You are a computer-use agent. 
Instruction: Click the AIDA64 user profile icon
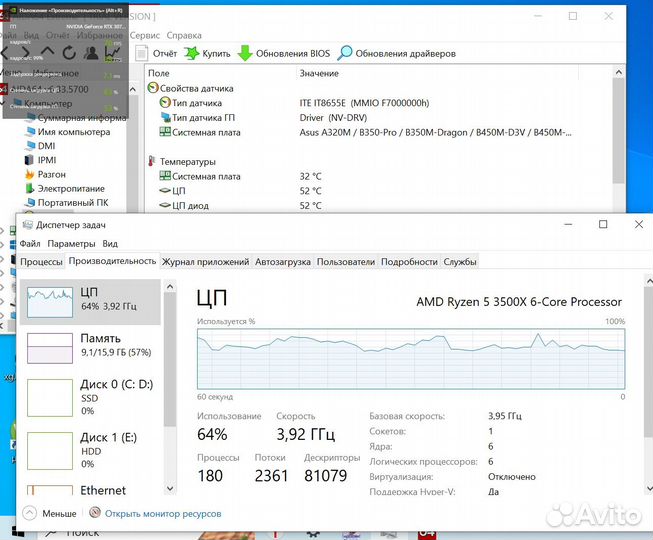[91, 53]
